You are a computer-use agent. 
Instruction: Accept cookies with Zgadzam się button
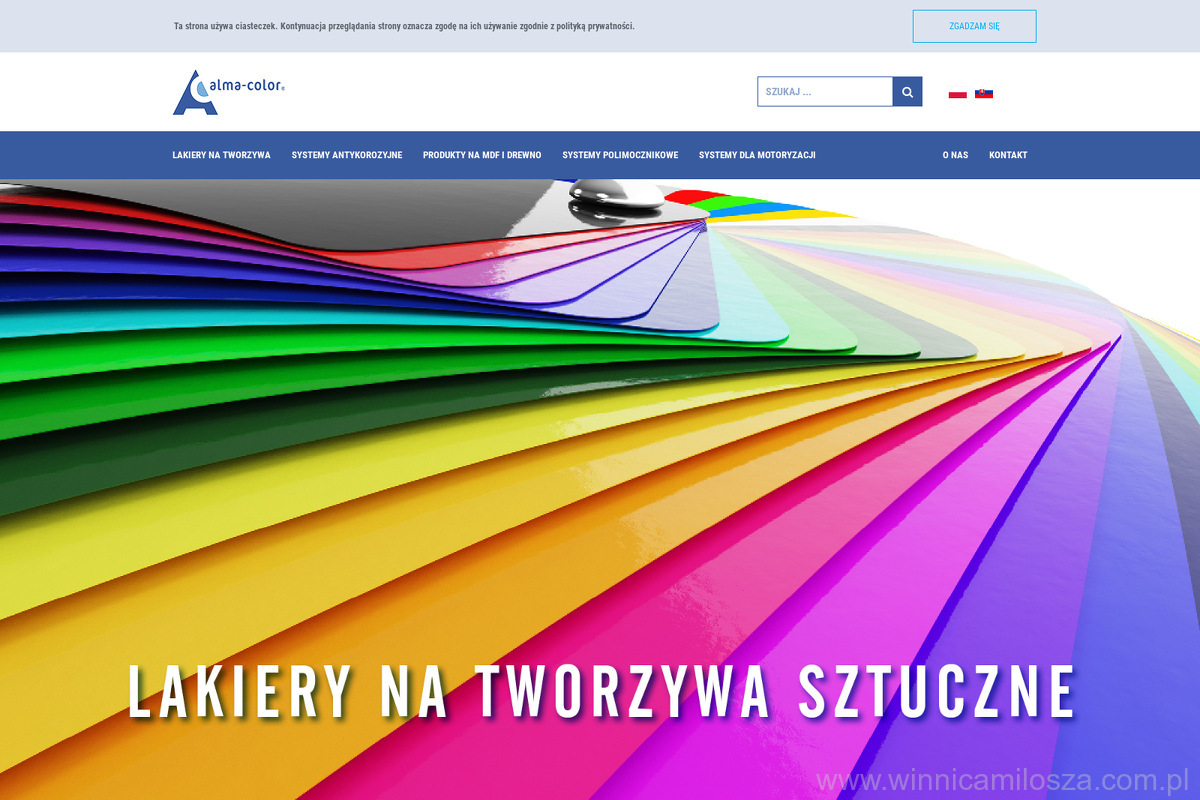click(x=974, y=26)
